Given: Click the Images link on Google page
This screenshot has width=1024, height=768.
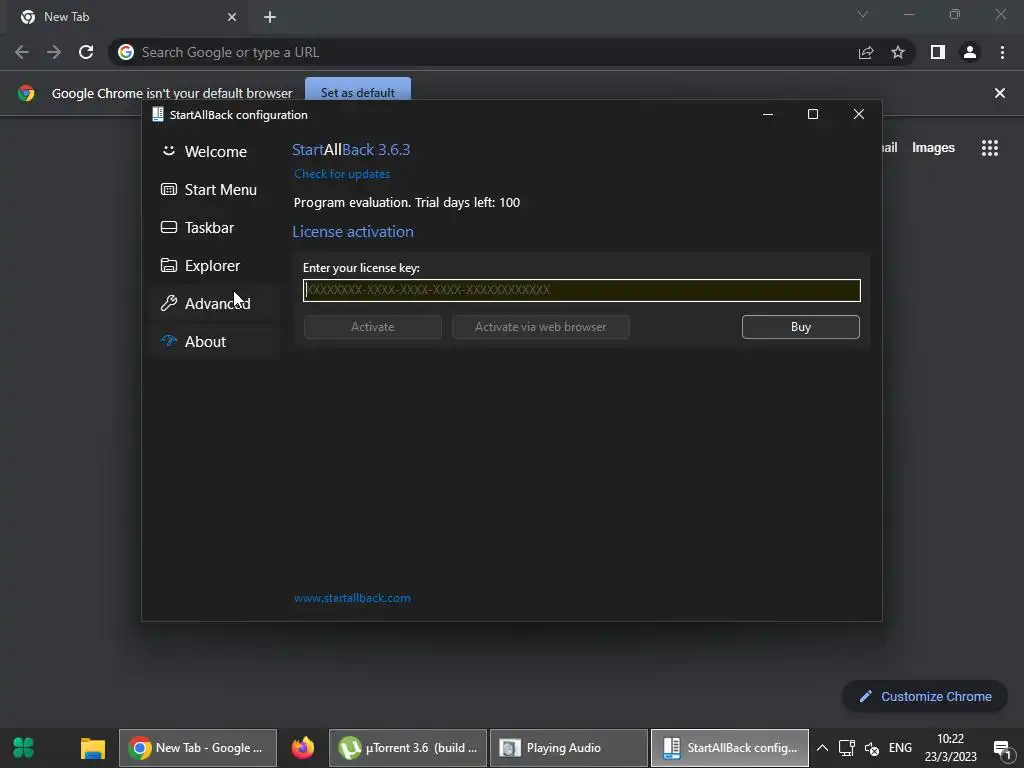Looking at the screenshot, I should [x=933, y=148].
